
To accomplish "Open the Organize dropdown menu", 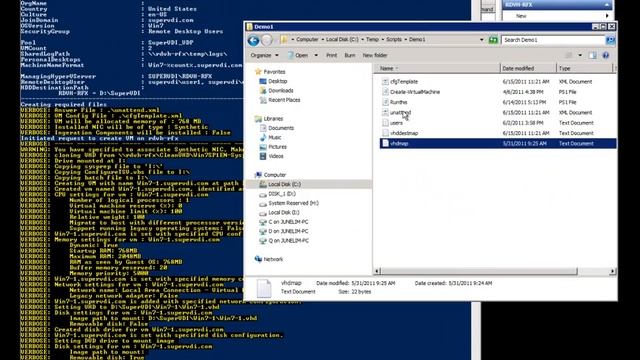I will coord(264,55).
